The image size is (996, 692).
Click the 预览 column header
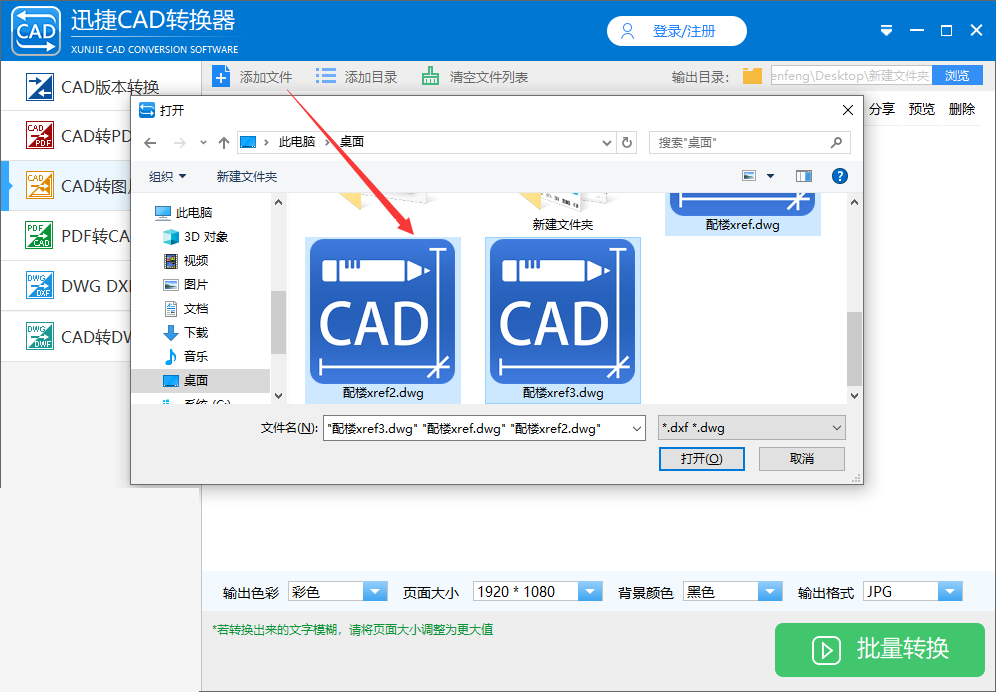[x=922, y=109]
